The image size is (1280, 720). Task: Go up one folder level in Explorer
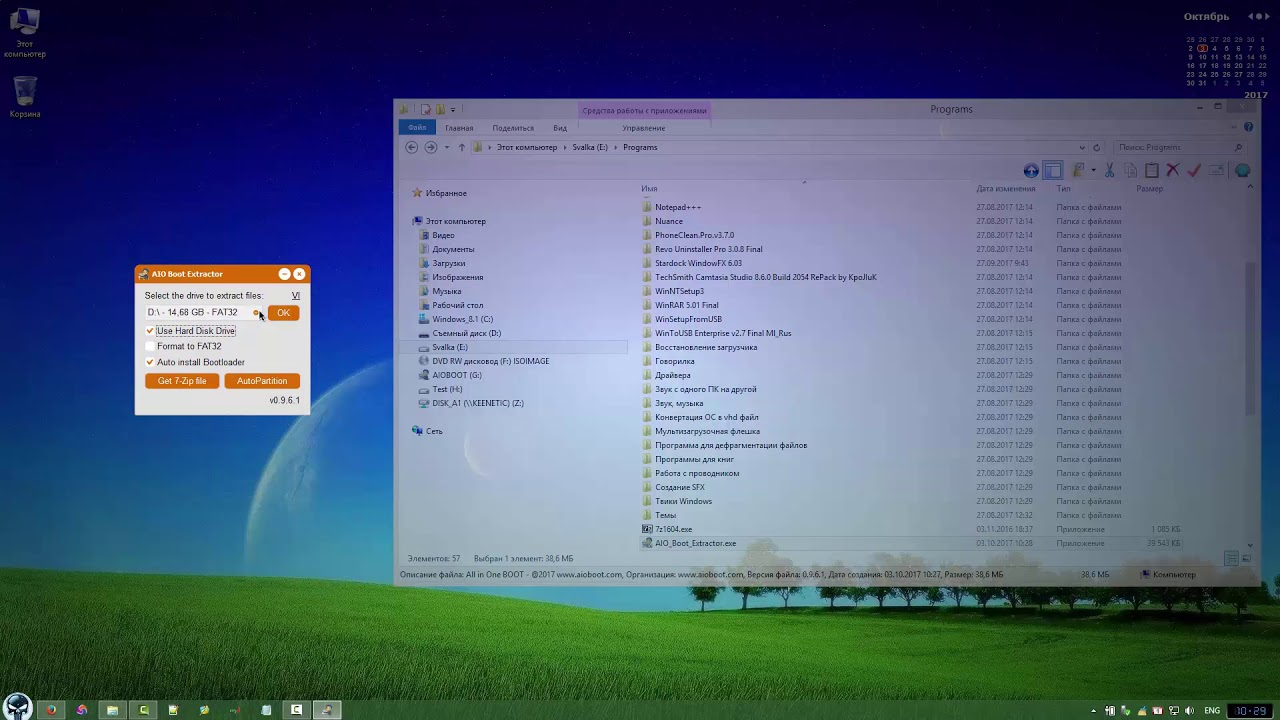pos(461,147)
